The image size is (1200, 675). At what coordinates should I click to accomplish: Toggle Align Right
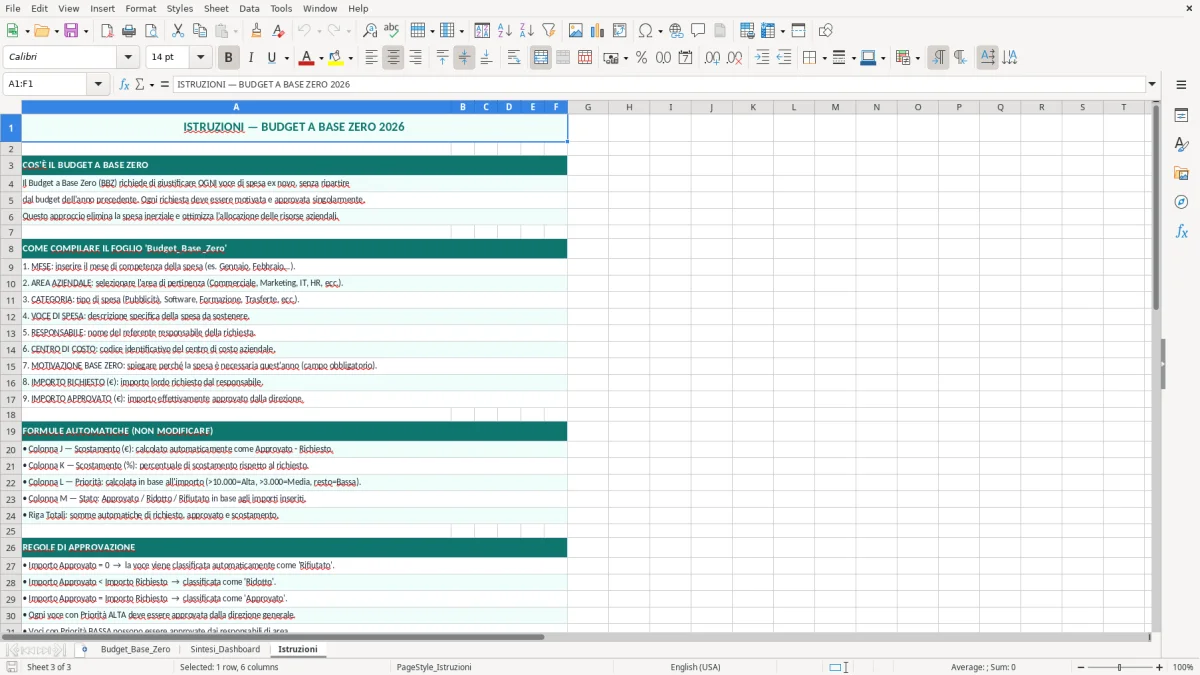[x=415, y=58]
